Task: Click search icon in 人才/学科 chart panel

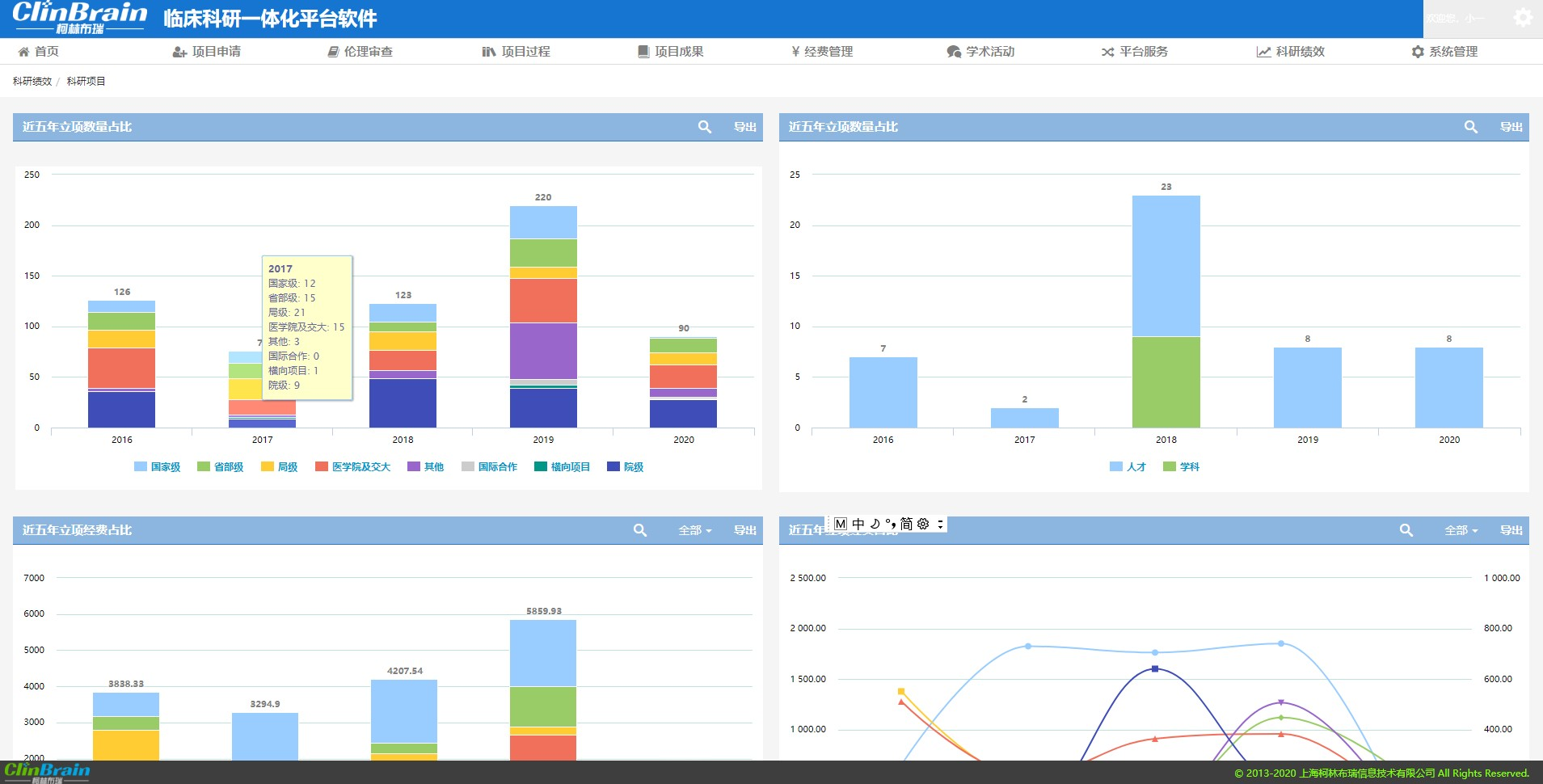Action: click(x=1471, y=127)
